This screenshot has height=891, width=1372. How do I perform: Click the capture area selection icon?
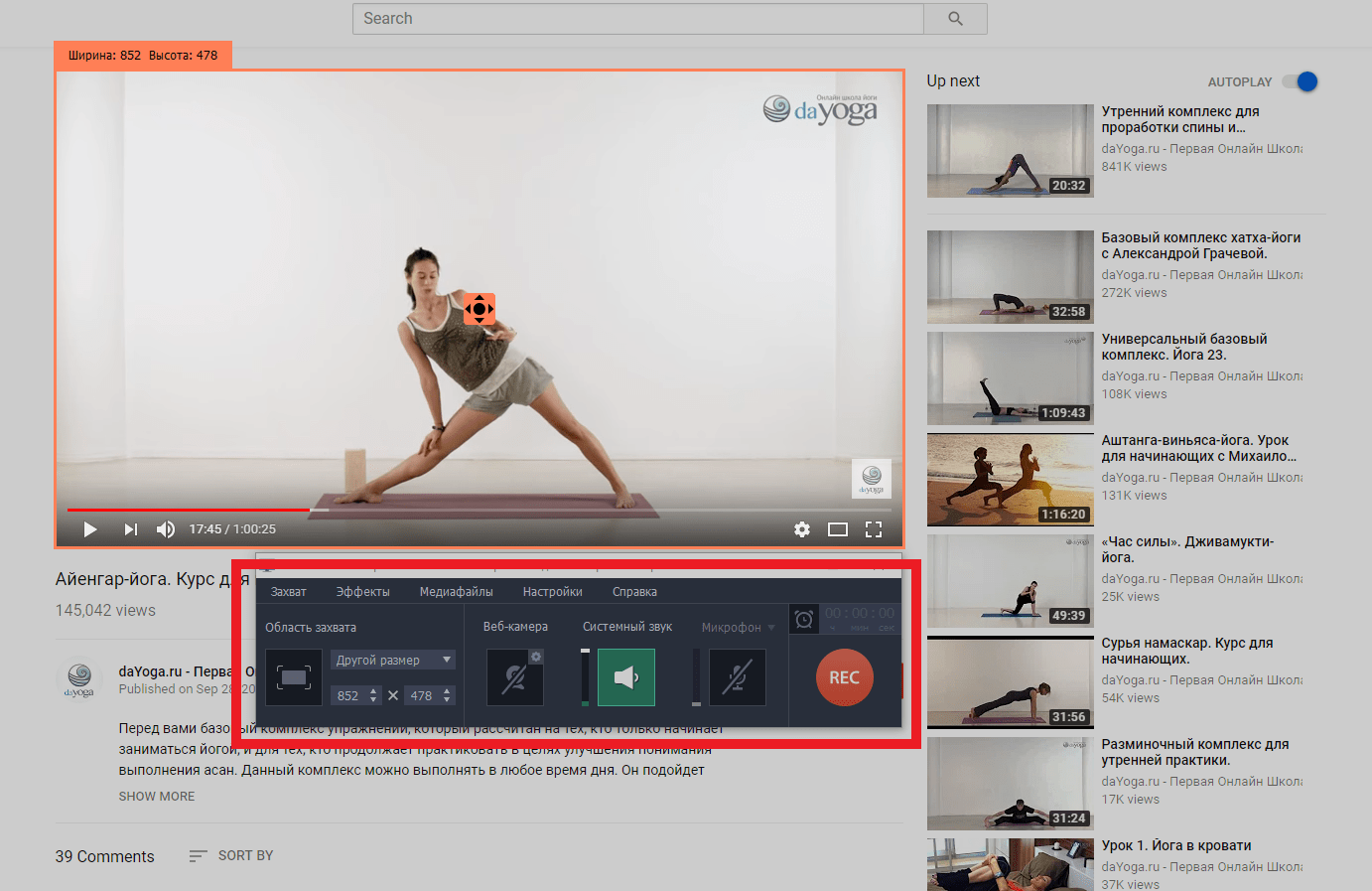[294, 677]
